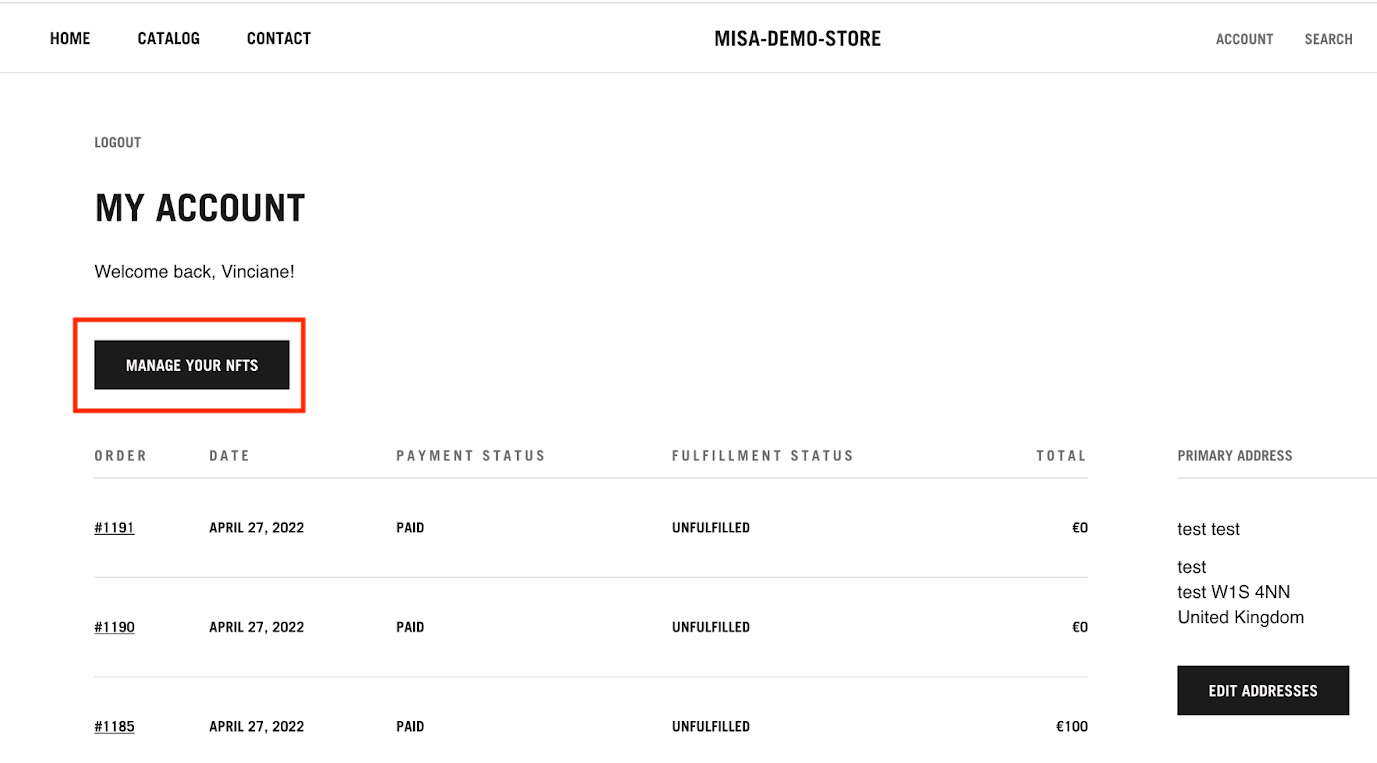Click the PRIMARY ADDRESS heading
1377x763 pixels.
click(1235, 455)
